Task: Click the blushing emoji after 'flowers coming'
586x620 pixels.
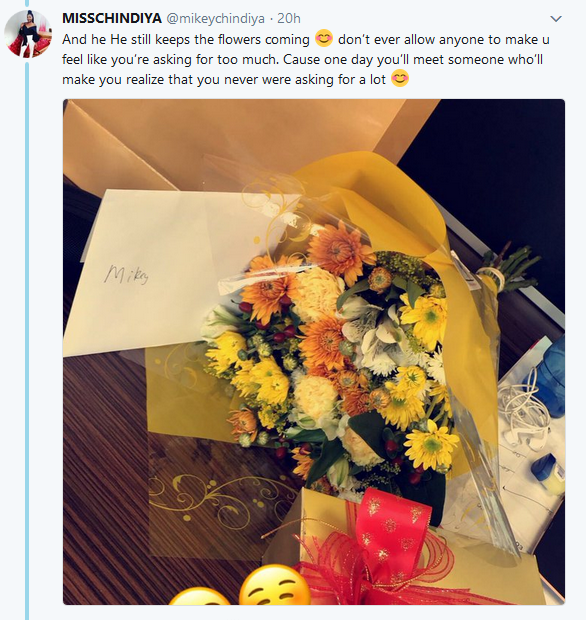Action: (x=324, y=38)
